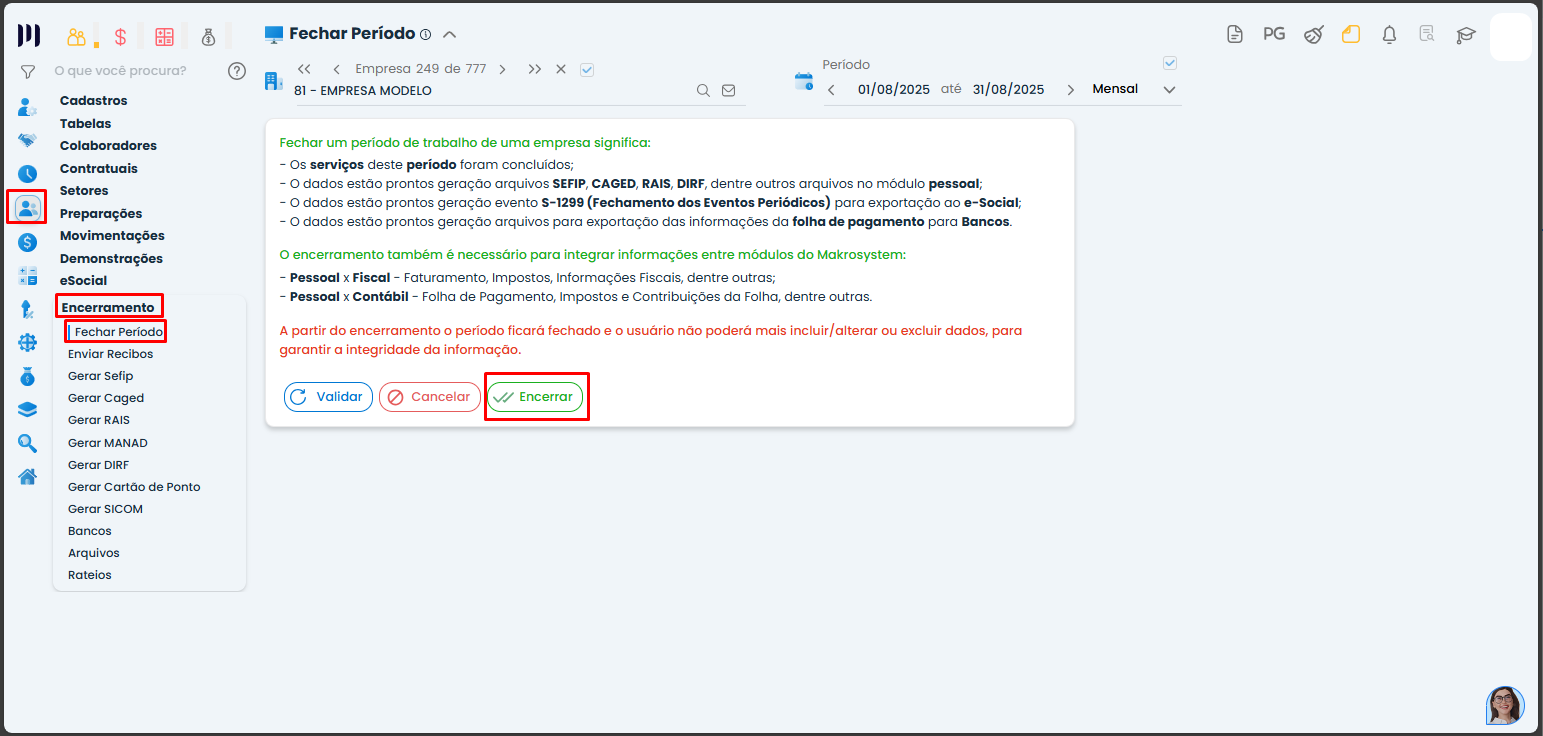Click the info icon beside Fechar Período
Screen dimensions: 1543x736
425,34
